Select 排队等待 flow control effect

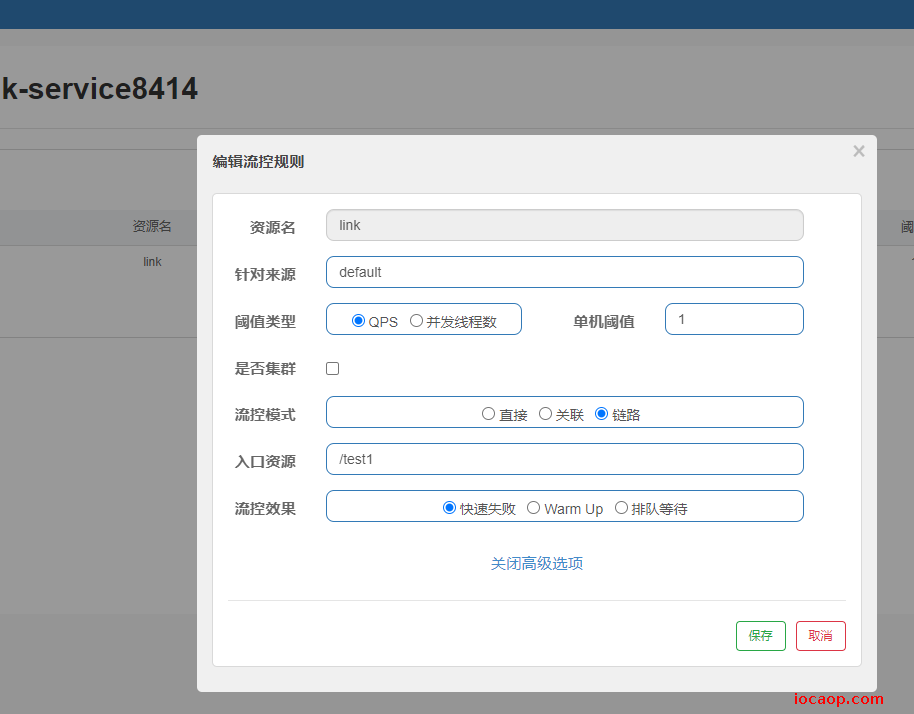[x=621, y=508]
